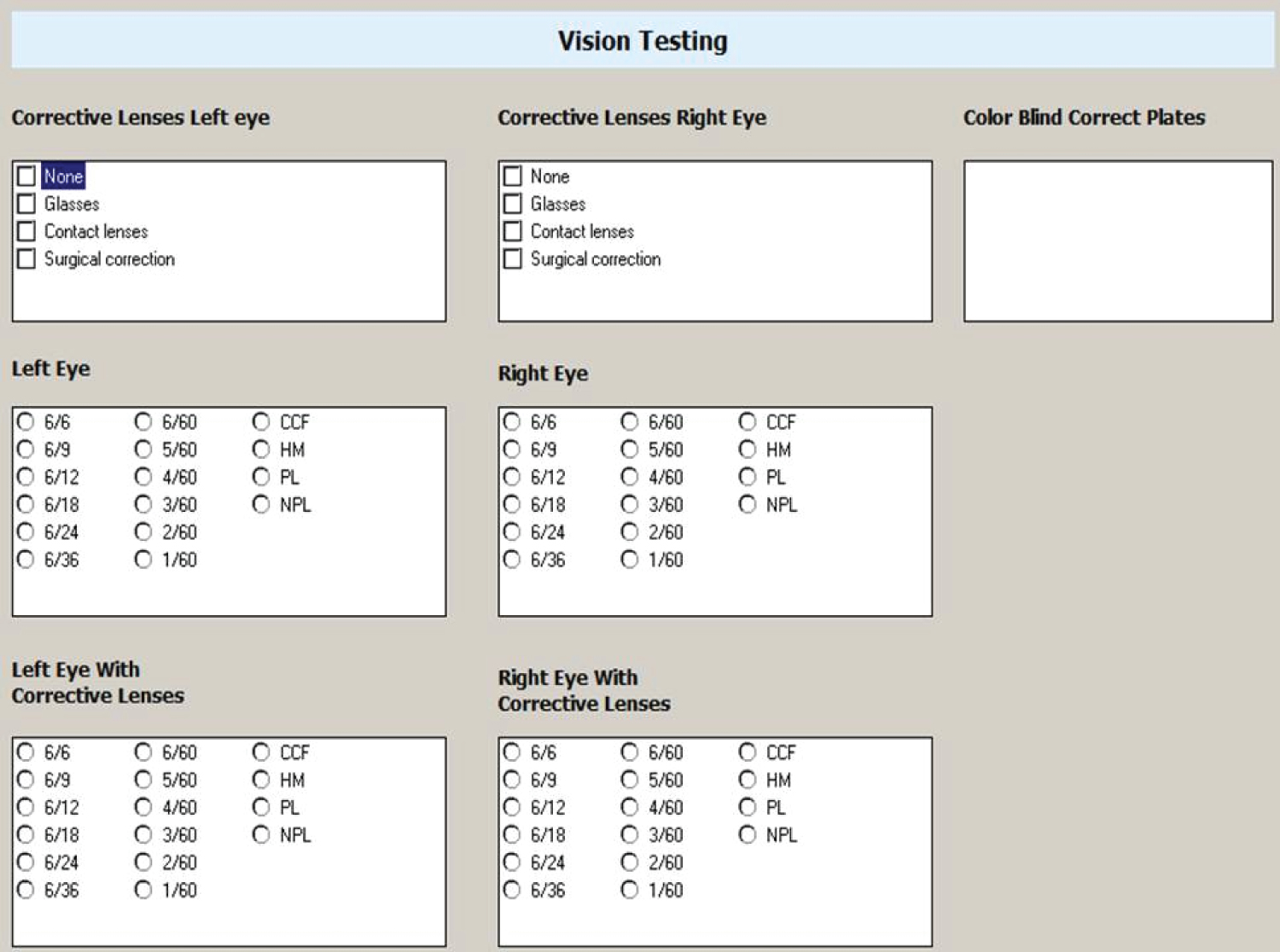Tick Contact lenses for the right eye
This screenshot has width=1280, height=952.
point(513,231)
